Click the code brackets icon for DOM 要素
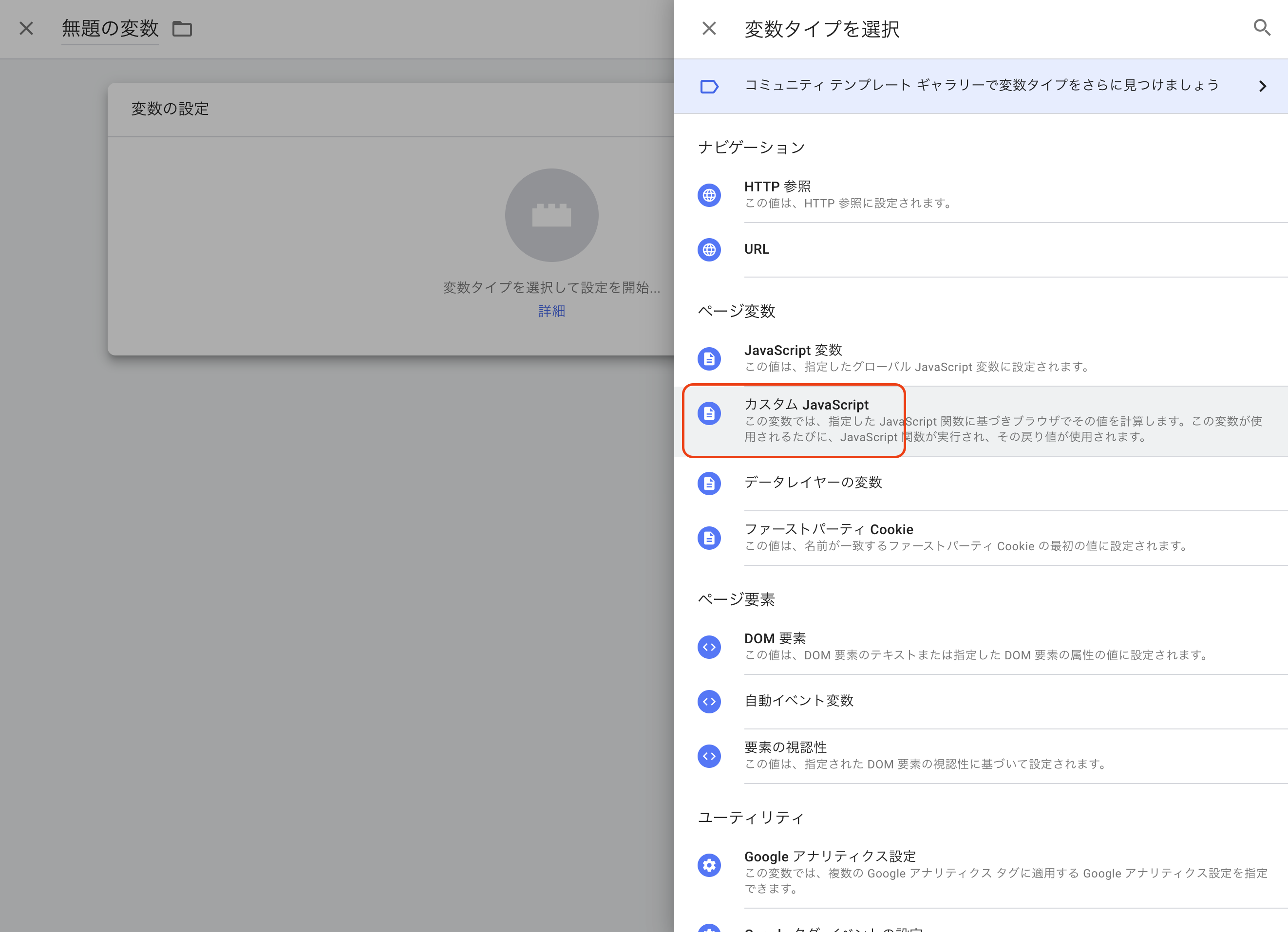 point(709,647)
